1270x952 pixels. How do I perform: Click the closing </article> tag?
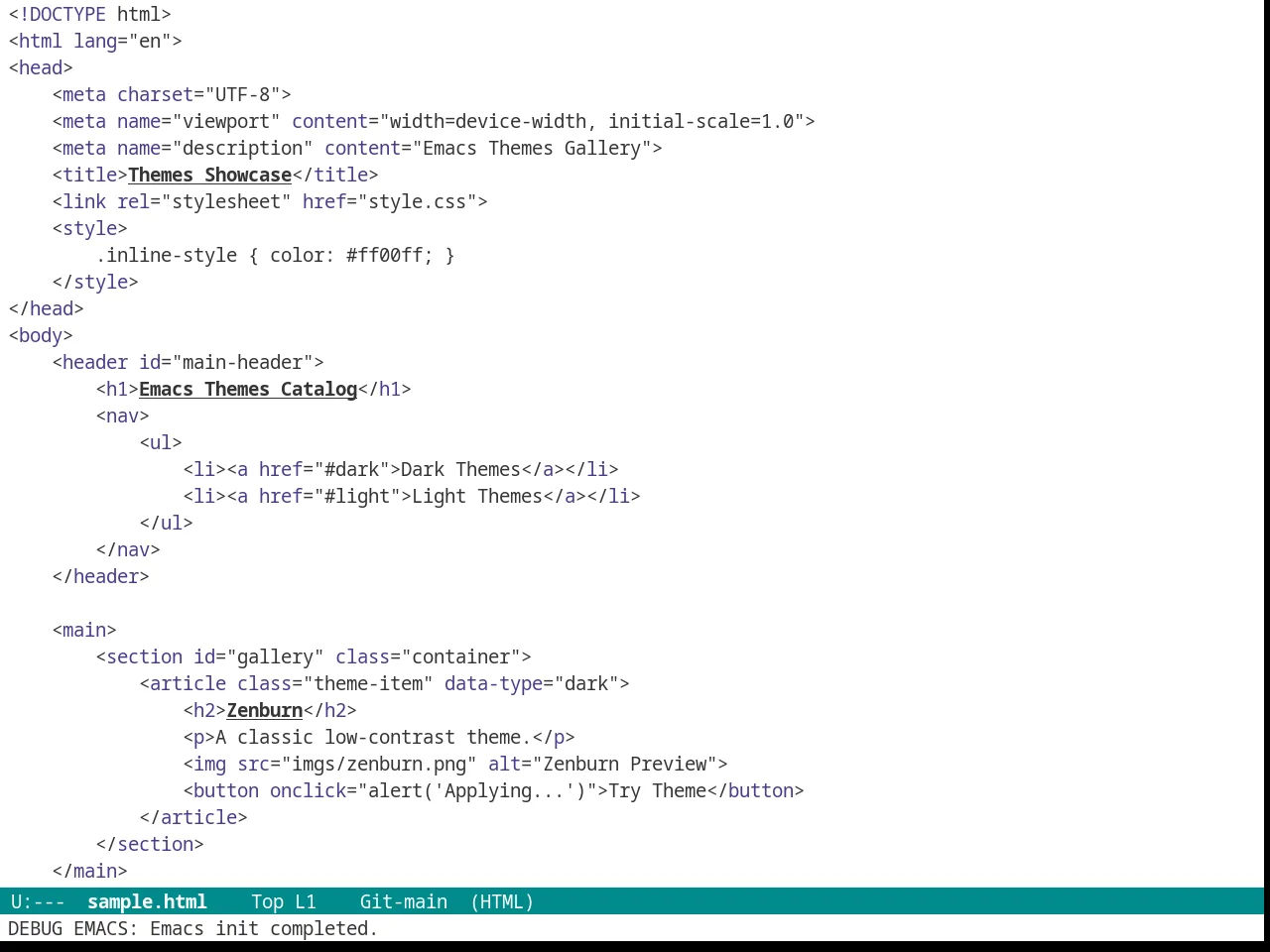coord(193,817)
